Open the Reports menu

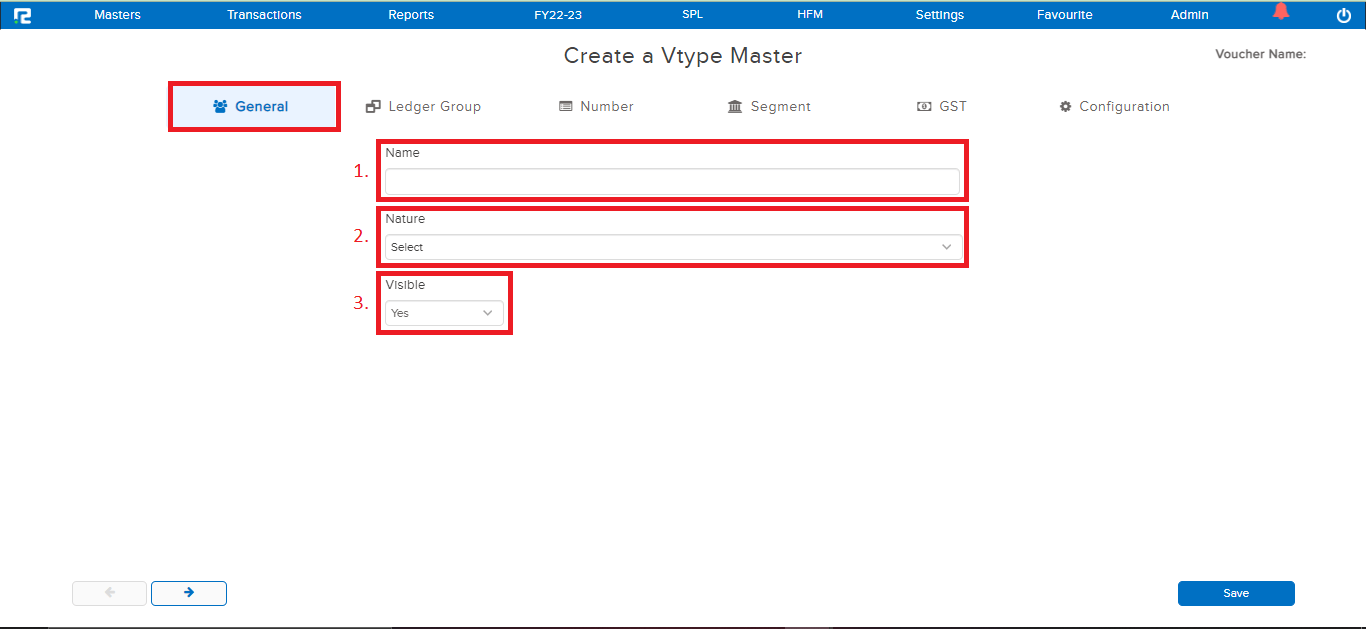click(x=410, y=14)
